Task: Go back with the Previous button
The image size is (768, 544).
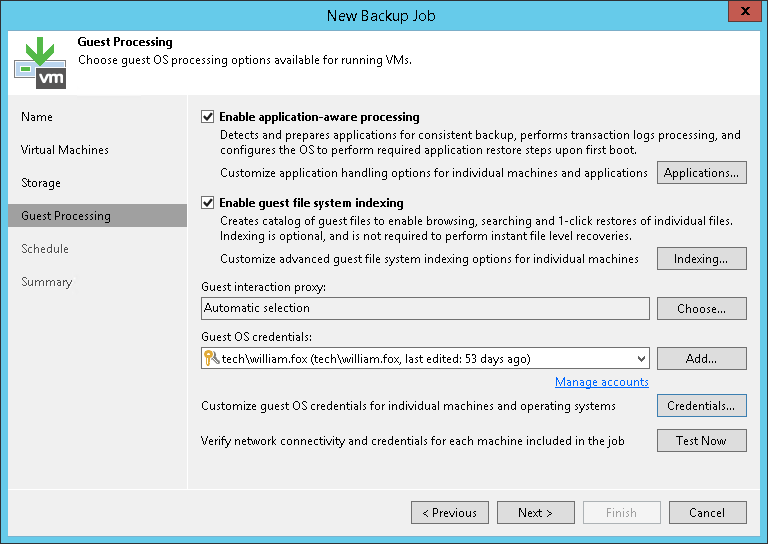Action: click(450, 513)
